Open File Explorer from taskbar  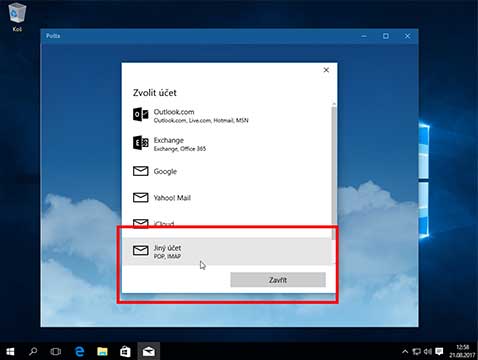point(102,351)
